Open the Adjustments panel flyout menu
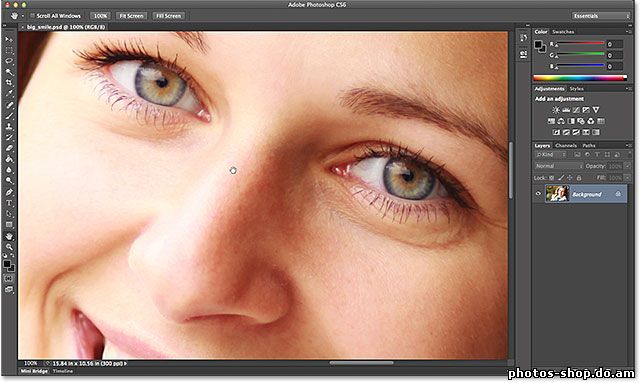 [x=628, y=89]
